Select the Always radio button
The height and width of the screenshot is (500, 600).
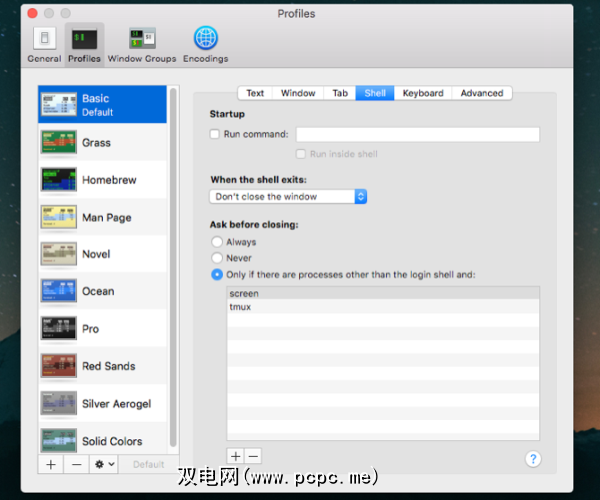216,242
